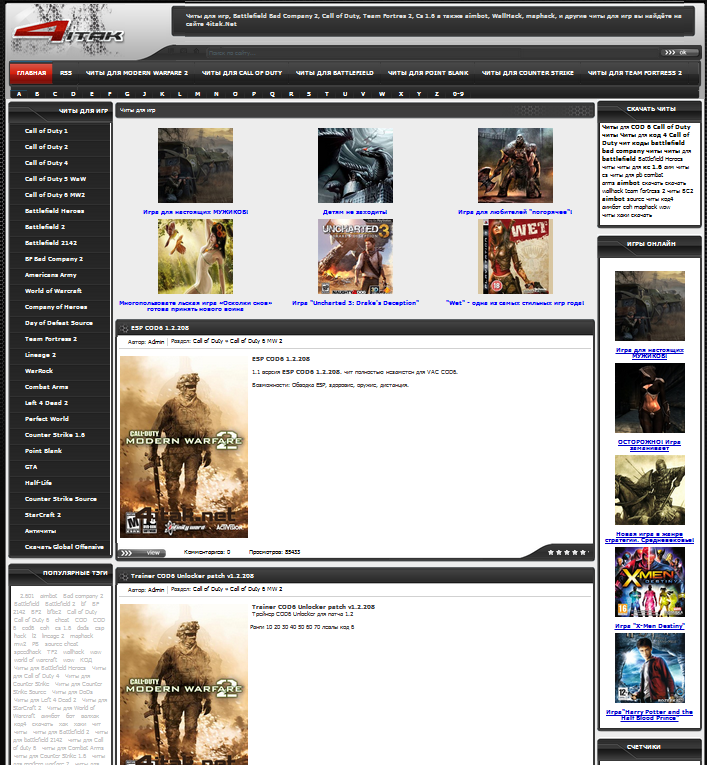Open Читы для Battlefield menu
The width and height of the screenshot is (707, 765).
tap(335, 73)
